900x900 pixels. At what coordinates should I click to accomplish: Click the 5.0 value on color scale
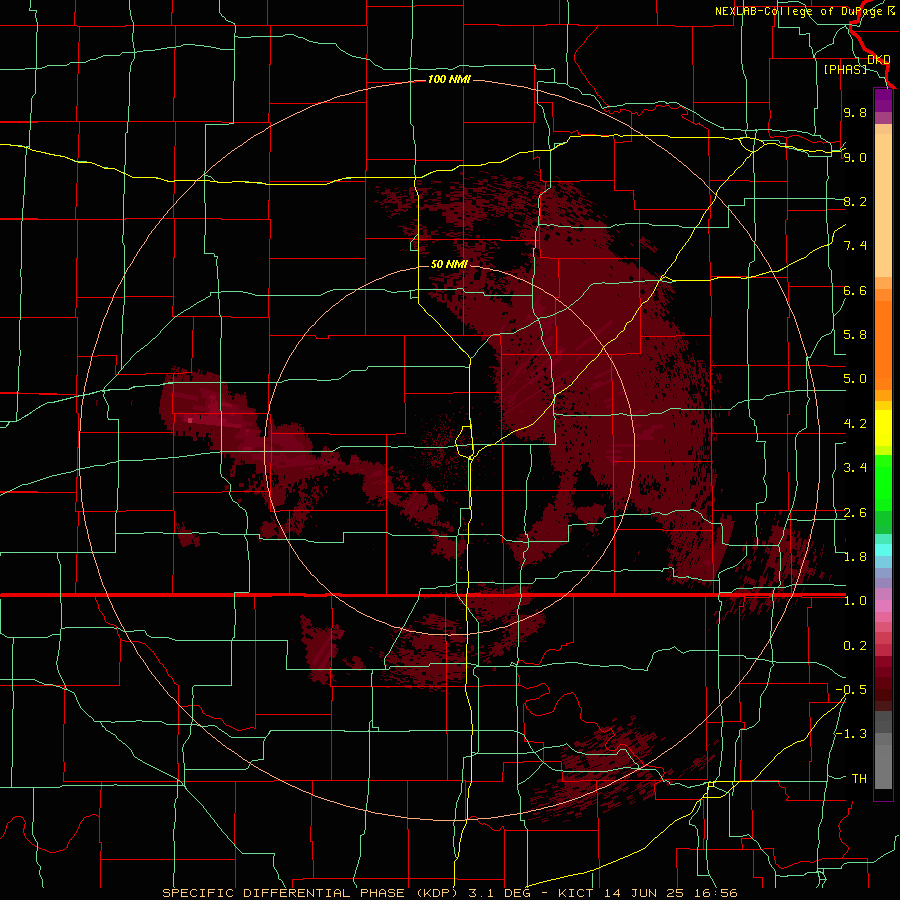(855, 379)
